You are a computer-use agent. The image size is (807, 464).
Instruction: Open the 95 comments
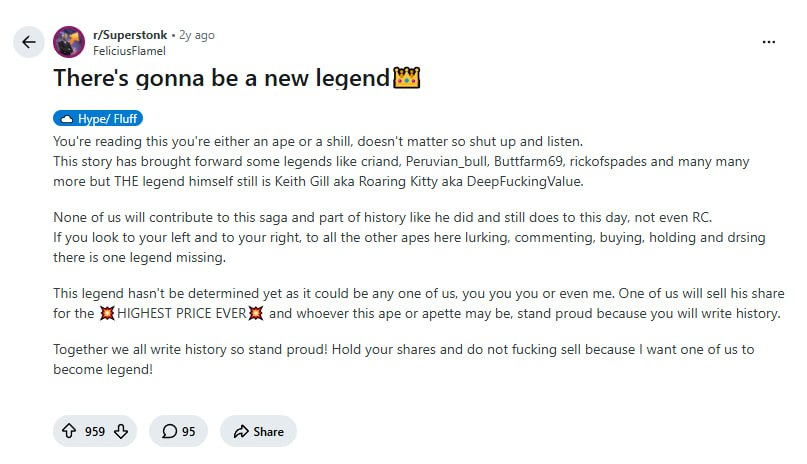[x=179, y=431]
